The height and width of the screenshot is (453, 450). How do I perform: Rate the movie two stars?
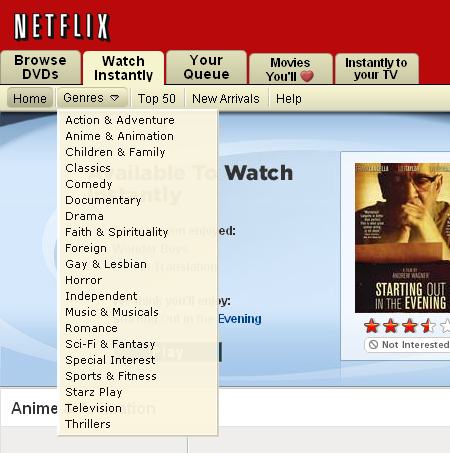(390, 326)
